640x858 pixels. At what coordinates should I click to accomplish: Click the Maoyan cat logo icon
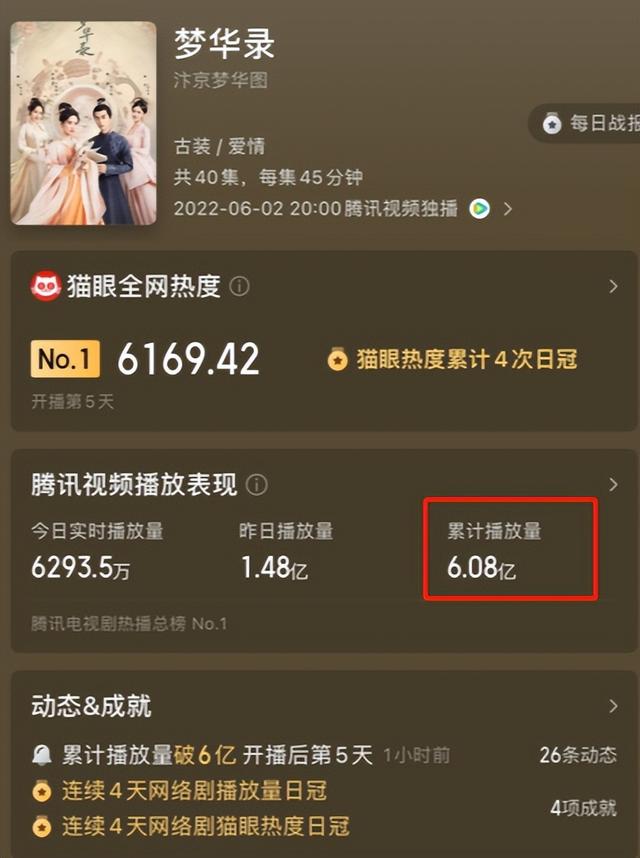(x=45, y=286)
